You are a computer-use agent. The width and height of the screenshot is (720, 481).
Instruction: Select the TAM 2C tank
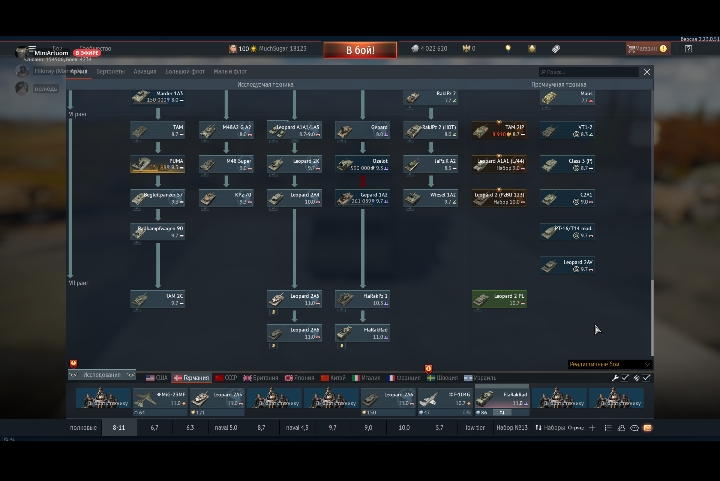pos(158,299)
